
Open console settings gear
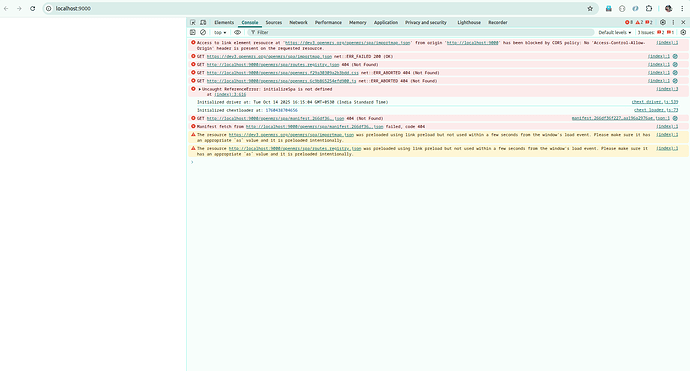coord(683,33)
